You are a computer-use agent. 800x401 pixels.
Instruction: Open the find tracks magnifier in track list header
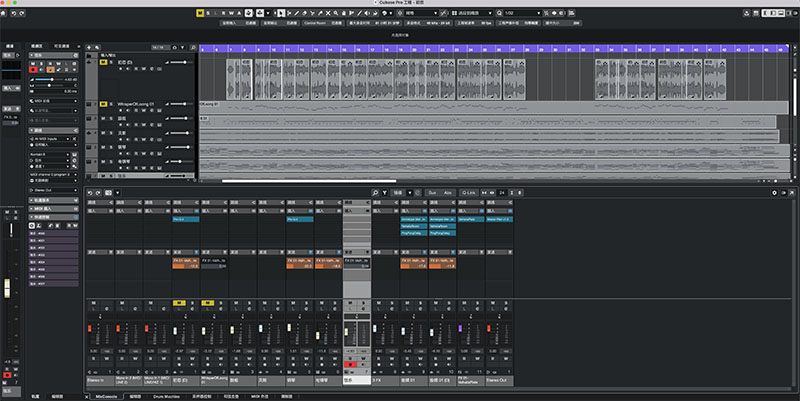193,47
